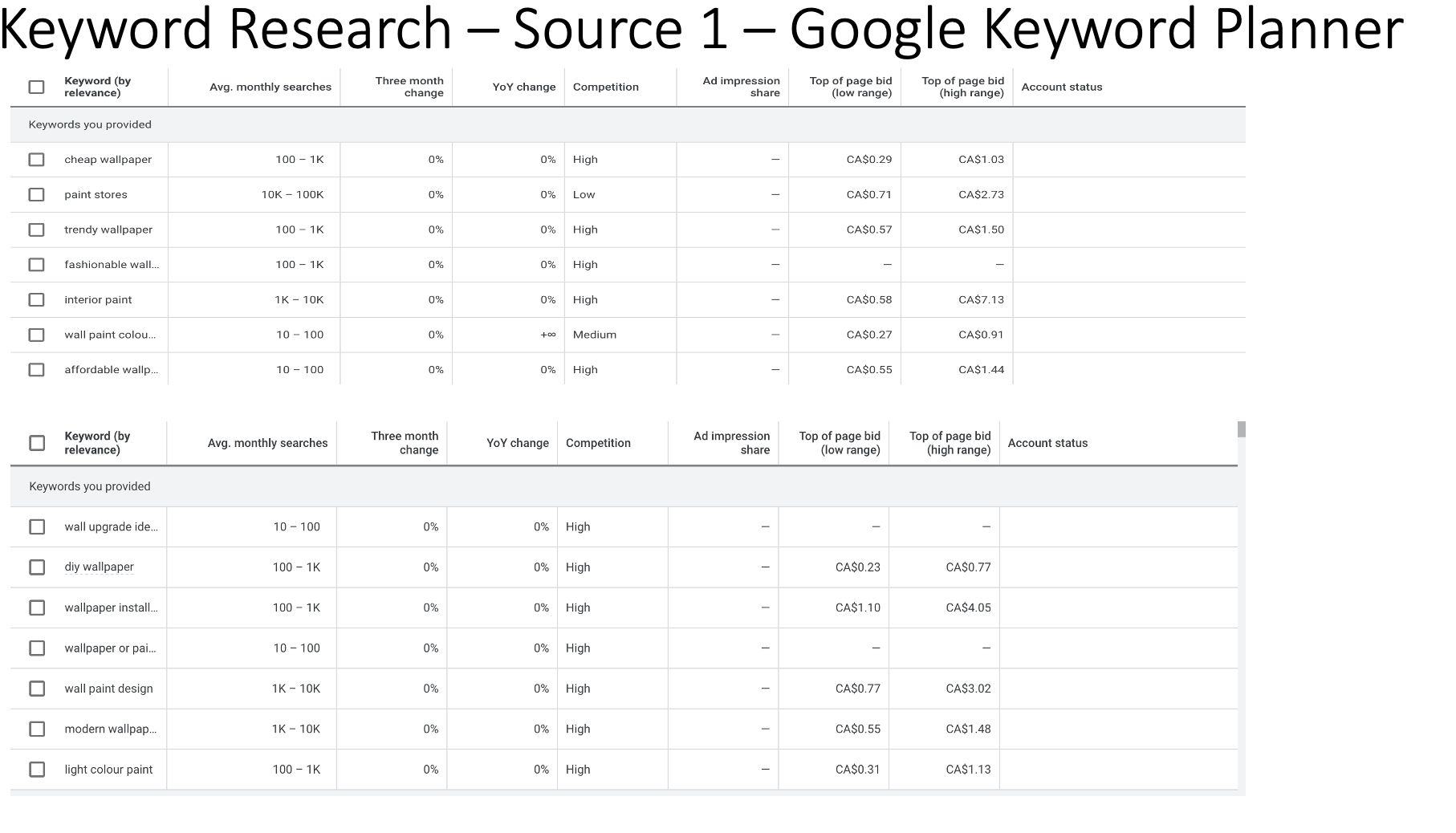The width and height of the screenshot is (1456, 833).
Task: Click the 10K – 100K search volume cell
Action: pyautogui.click(x=292, y=195)
